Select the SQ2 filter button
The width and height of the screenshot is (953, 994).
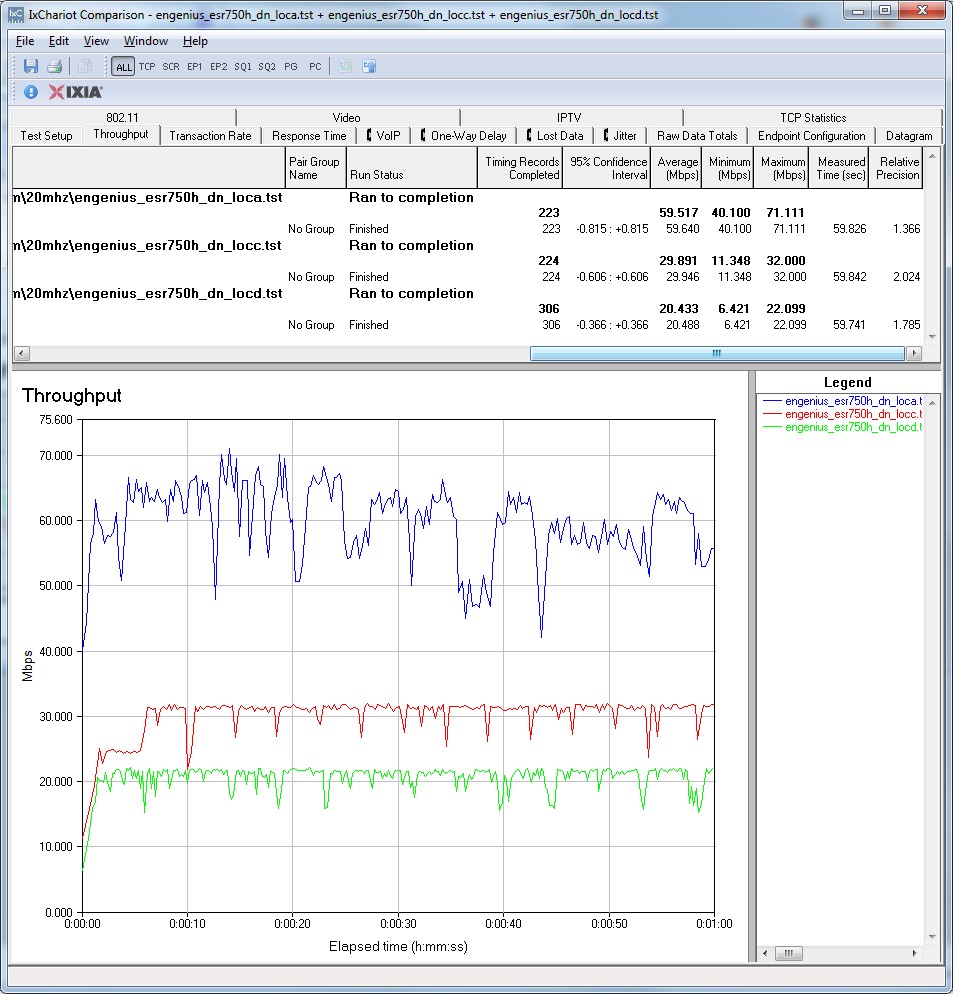(x=267, y=67)
